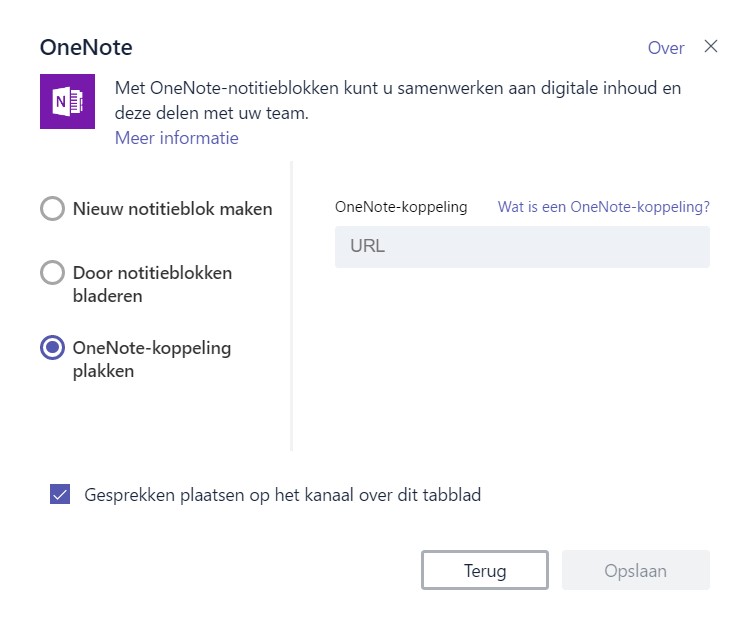
Task: Click the Opslaan save button
Action: click(636, 570)
